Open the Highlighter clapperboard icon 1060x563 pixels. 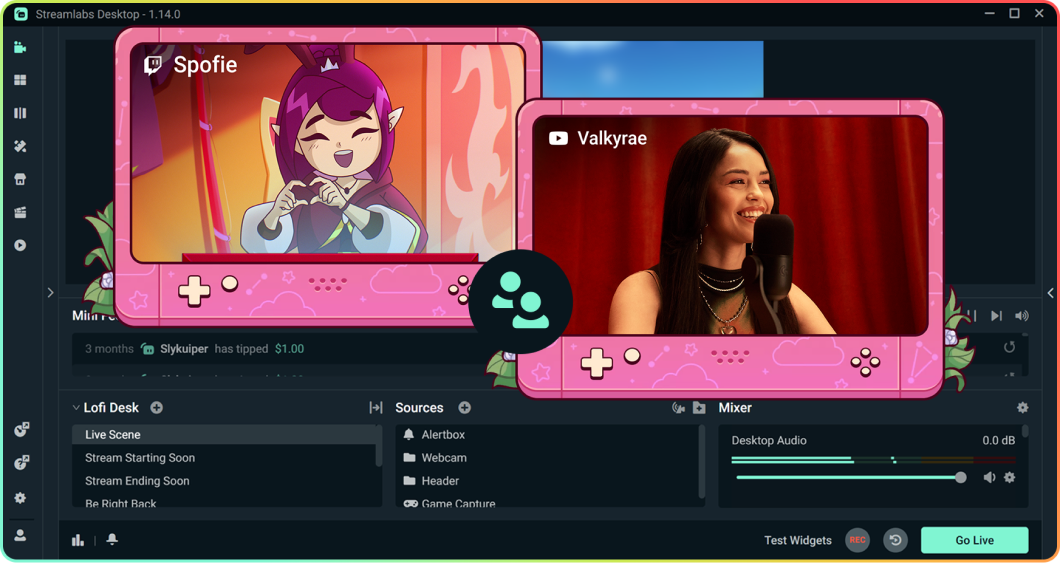(20, 212)
